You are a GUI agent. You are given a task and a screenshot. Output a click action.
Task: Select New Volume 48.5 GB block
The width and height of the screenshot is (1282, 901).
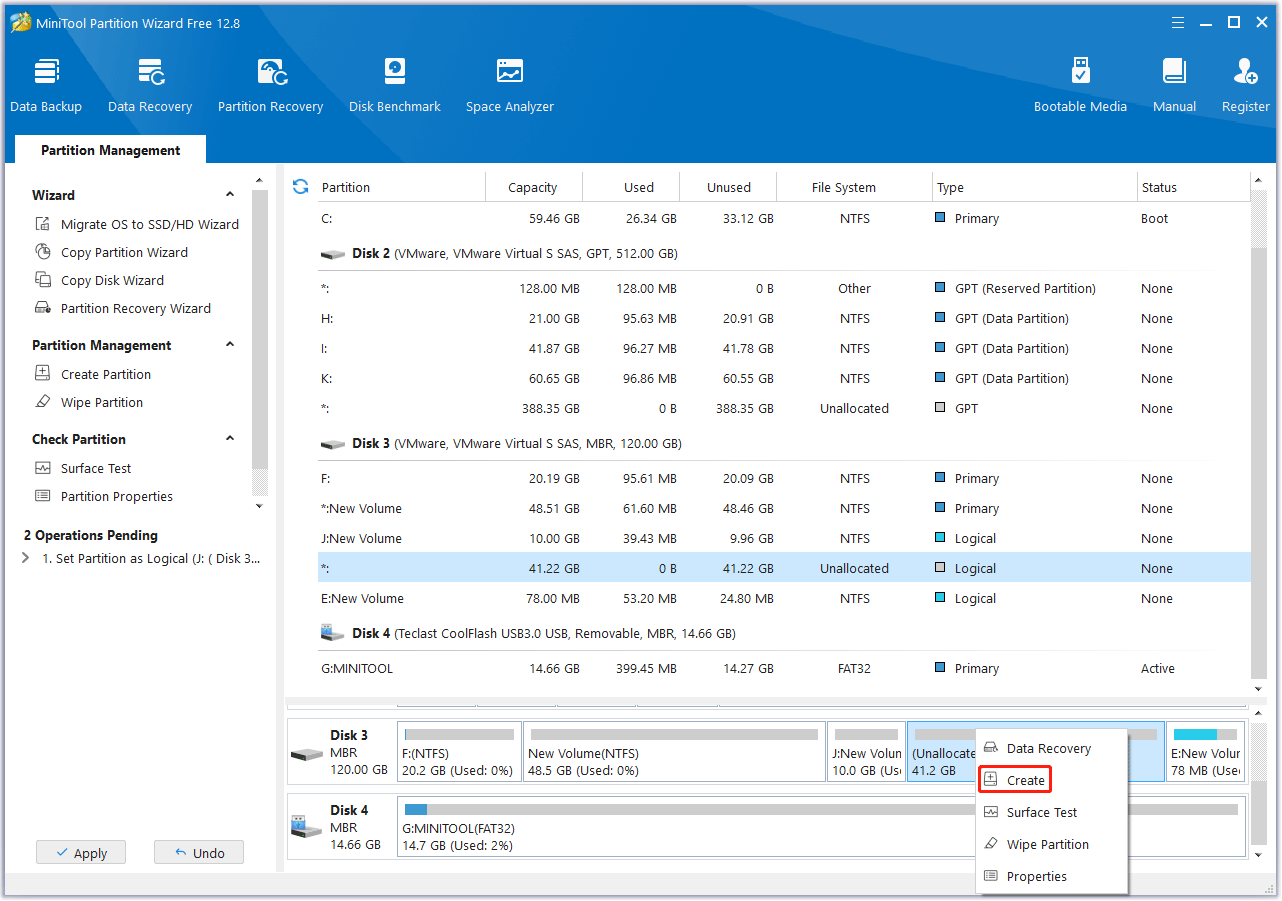(x=674, y=752)
